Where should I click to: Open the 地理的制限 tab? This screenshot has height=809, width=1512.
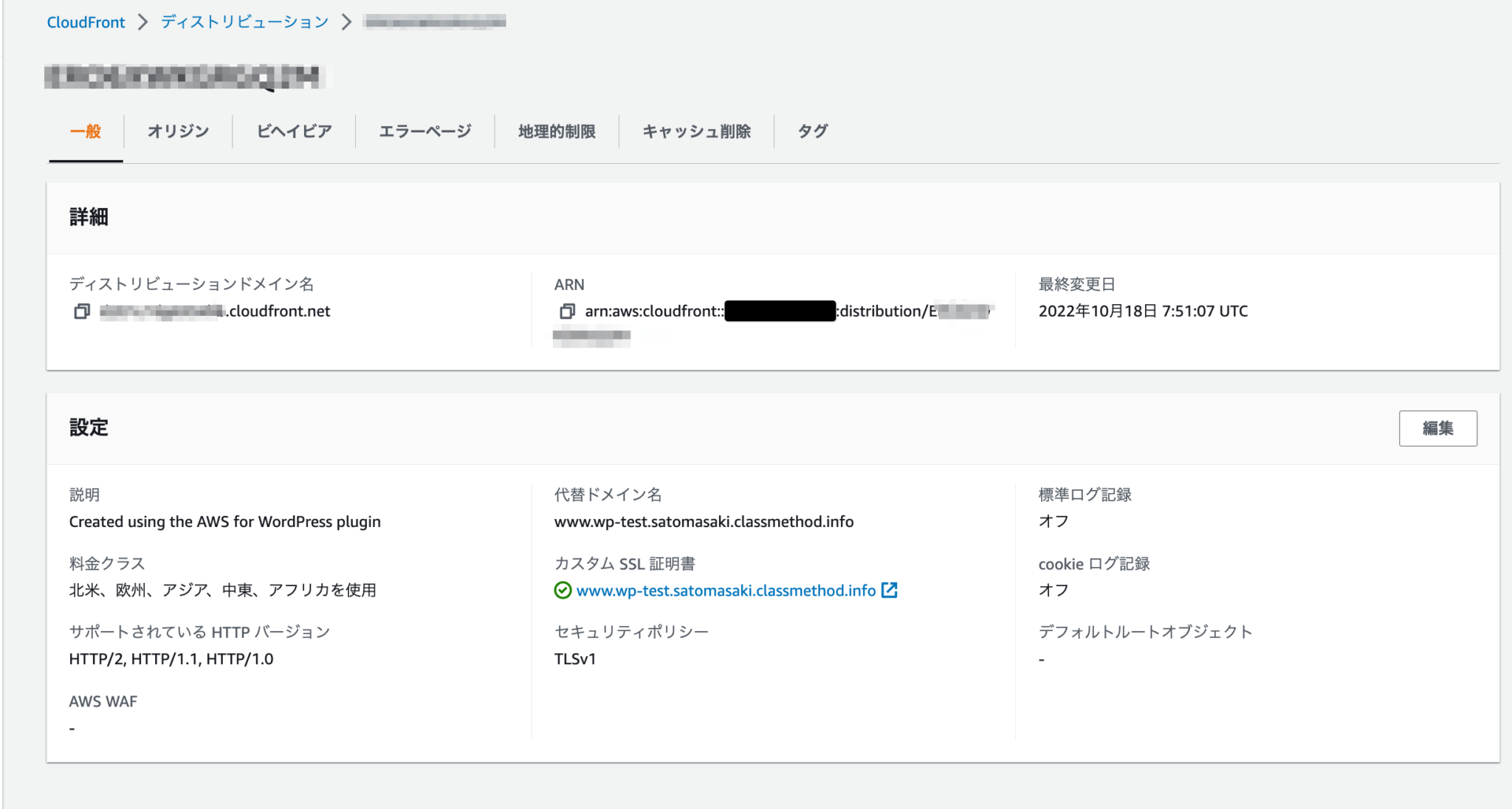[x=557, y=131]
